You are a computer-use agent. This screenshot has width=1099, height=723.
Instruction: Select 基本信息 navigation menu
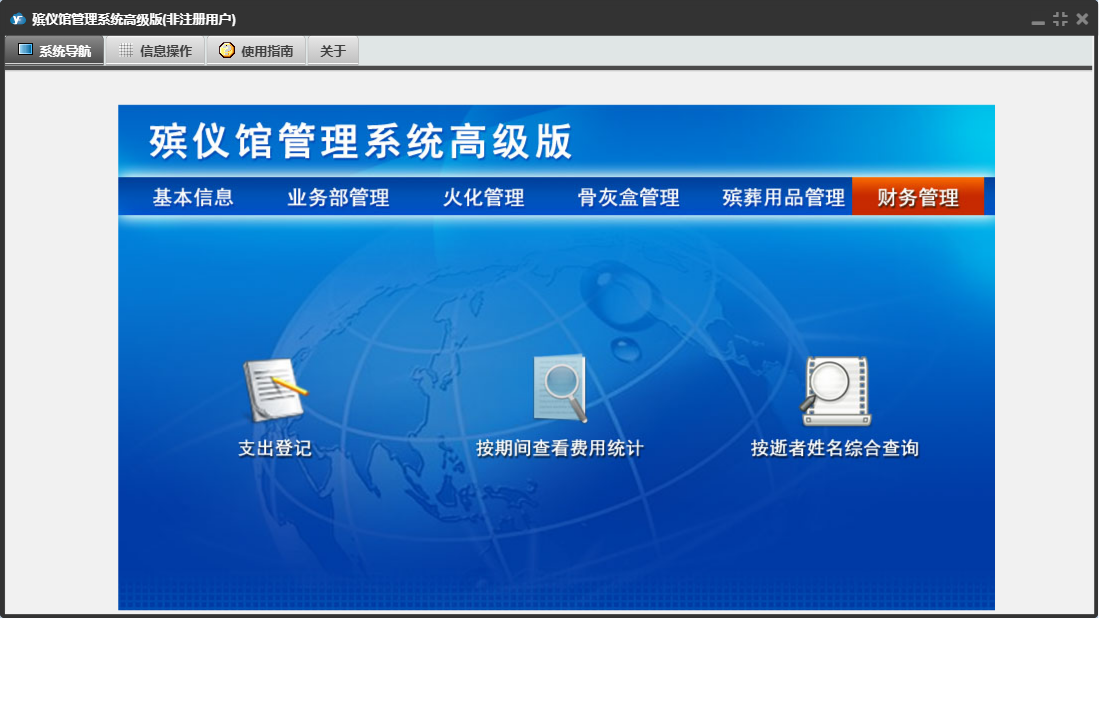coord(193,197)
